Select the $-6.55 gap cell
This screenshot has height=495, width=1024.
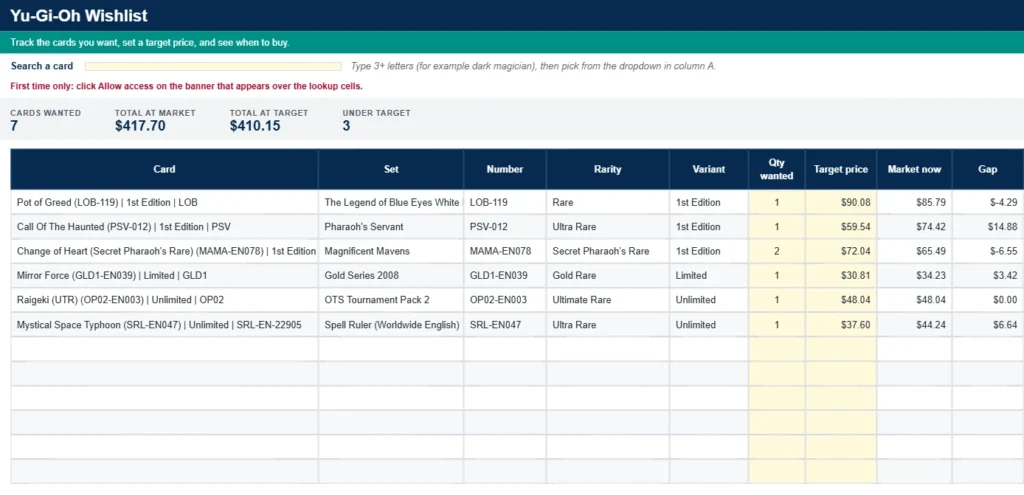987,251
